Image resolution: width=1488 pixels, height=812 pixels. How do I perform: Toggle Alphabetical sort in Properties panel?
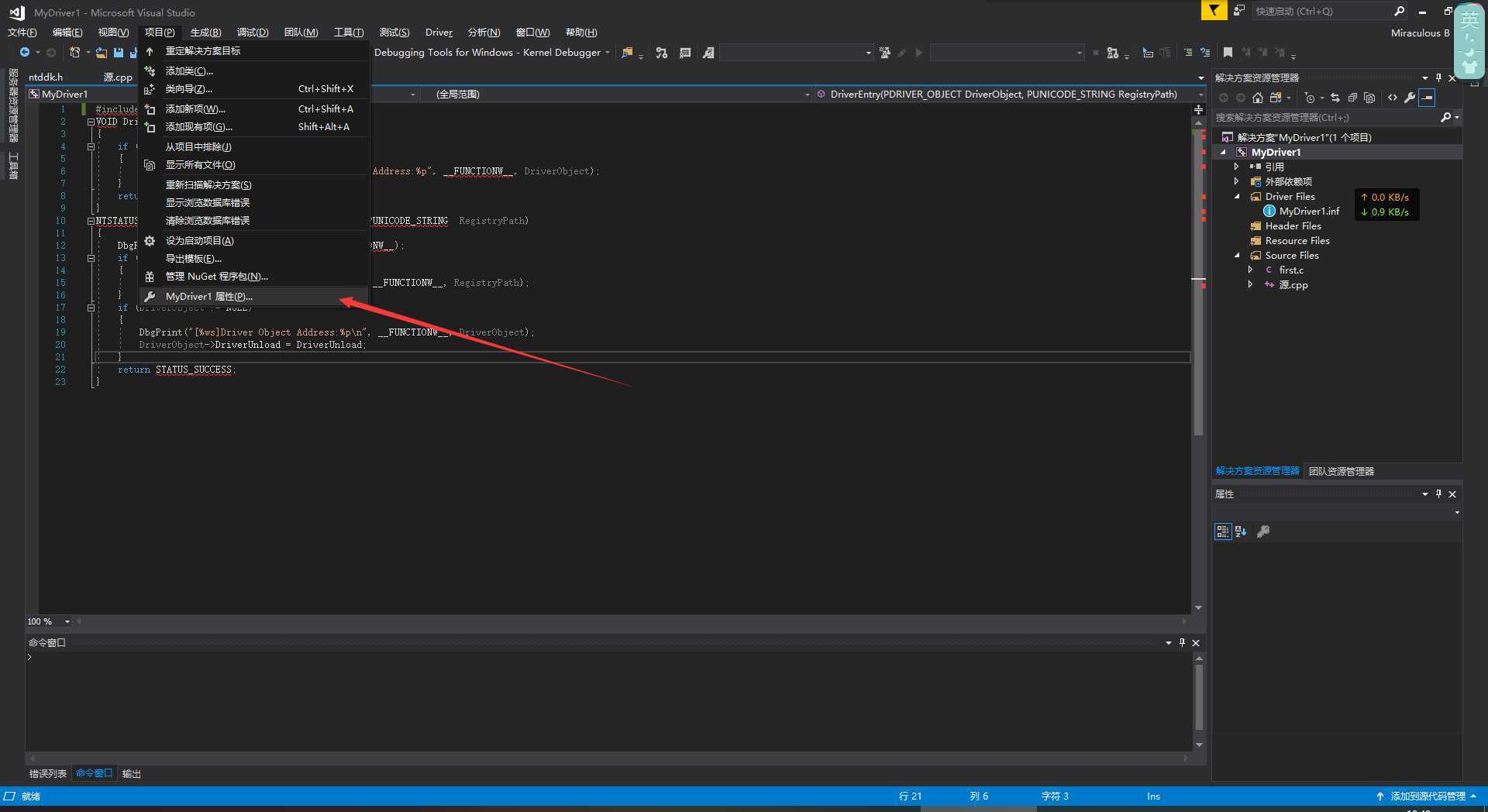coord(1241,532)
